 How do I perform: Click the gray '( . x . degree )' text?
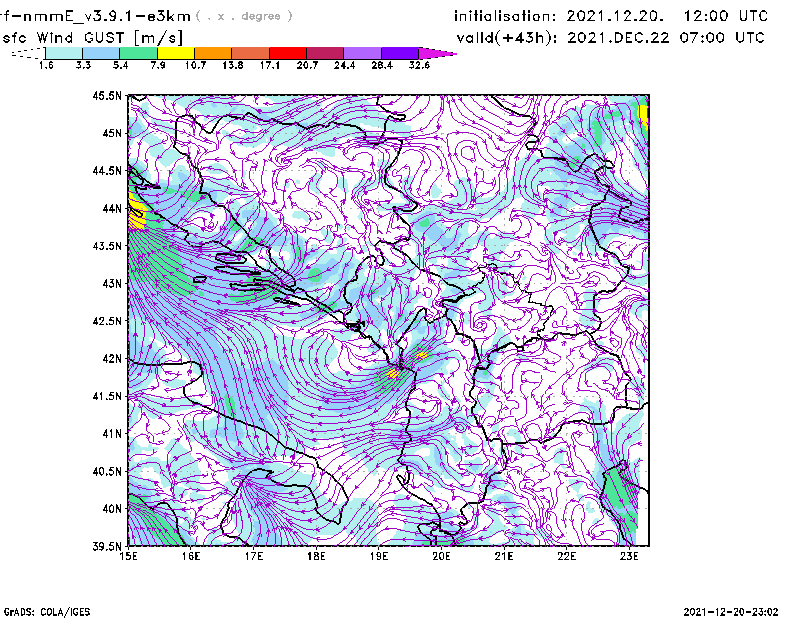point(244,16)
